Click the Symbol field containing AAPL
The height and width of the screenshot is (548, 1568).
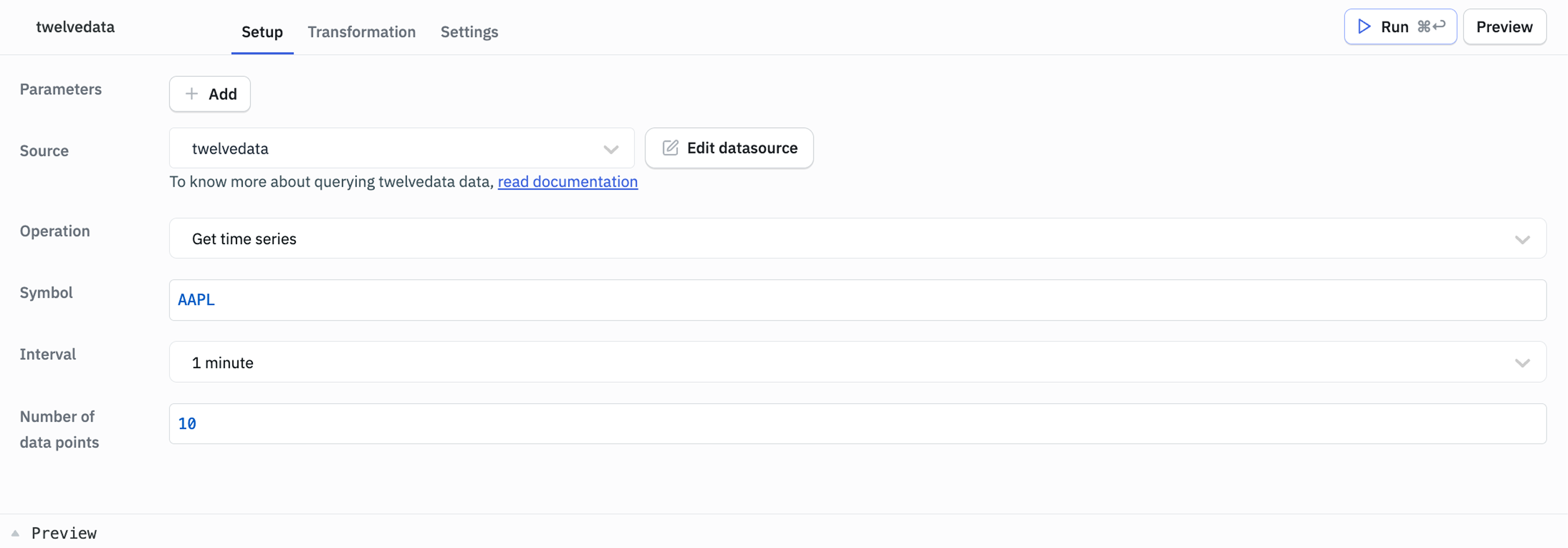tap(858, 300)
